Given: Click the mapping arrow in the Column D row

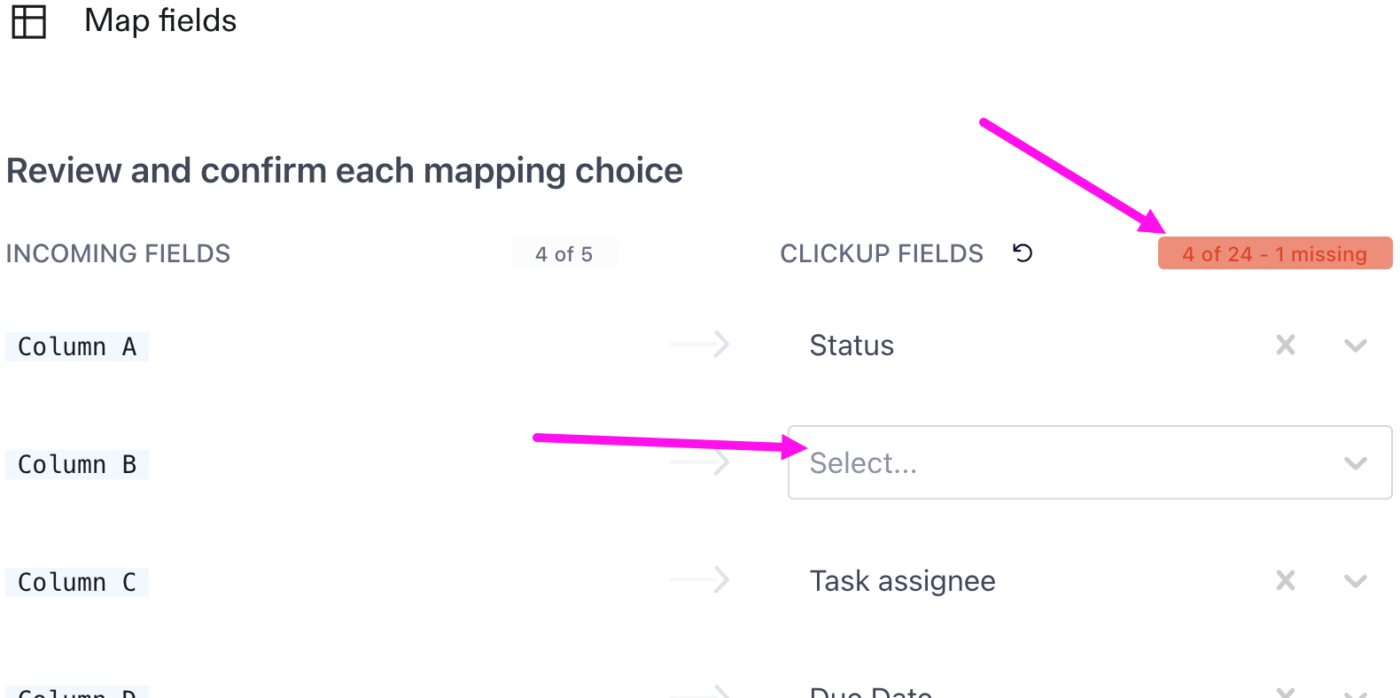Looking at the screenshot, I should 700,690.
